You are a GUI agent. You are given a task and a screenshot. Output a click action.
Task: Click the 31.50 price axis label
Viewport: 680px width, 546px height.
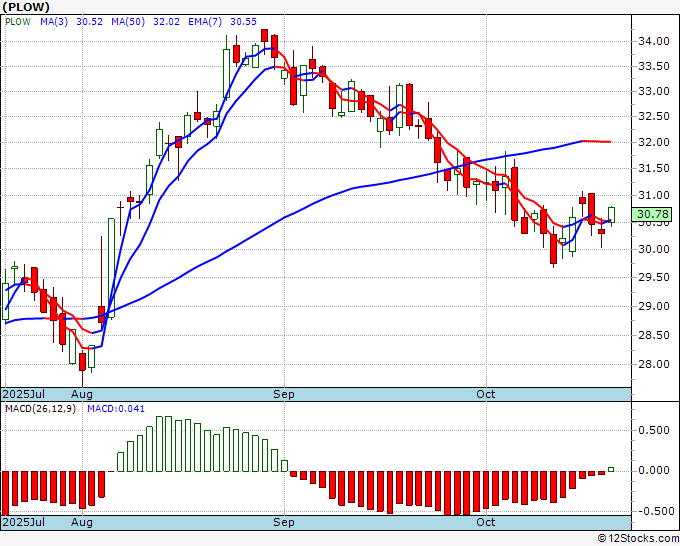(x=654, y=168)
